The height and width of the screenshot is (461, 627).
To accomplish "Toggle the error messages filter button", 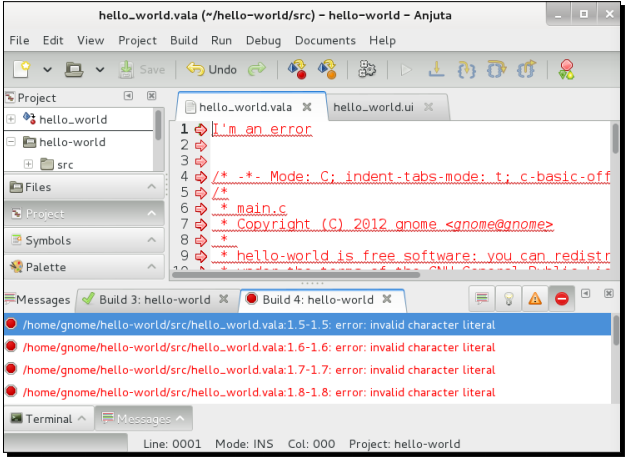I will pos(561,298).
